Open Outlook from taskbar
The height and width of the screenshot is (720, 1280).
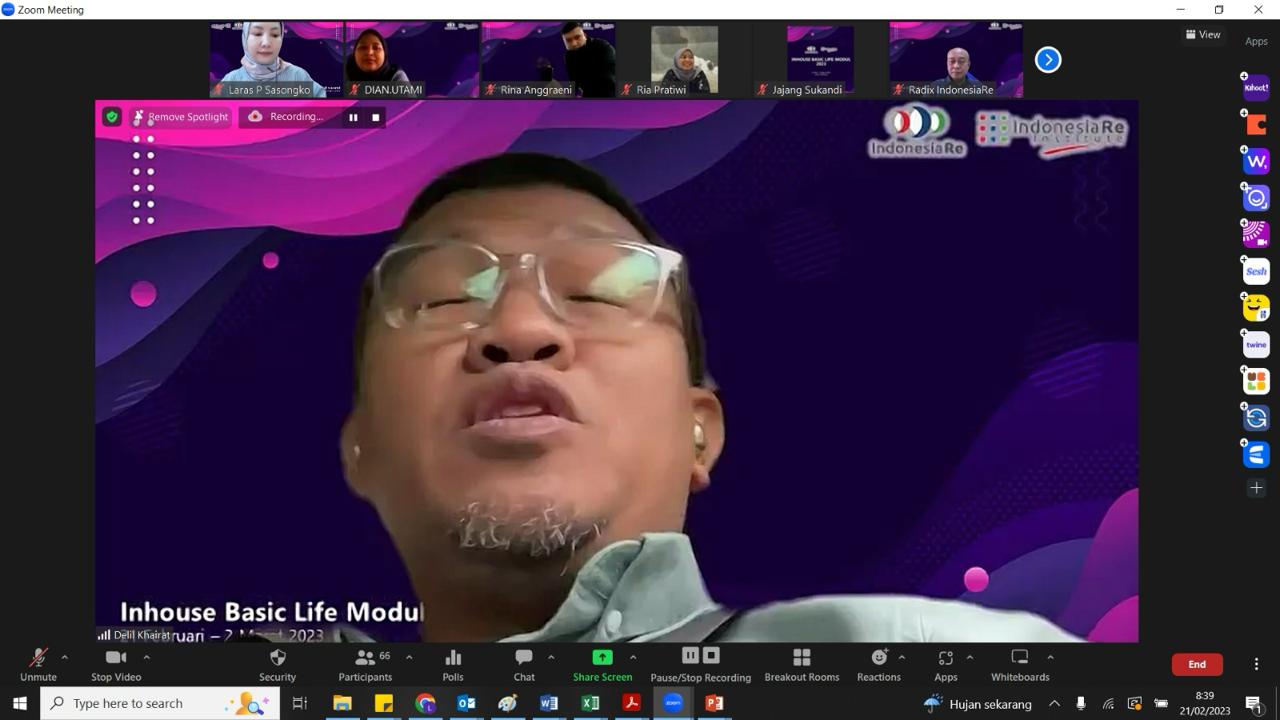[466, 704]
